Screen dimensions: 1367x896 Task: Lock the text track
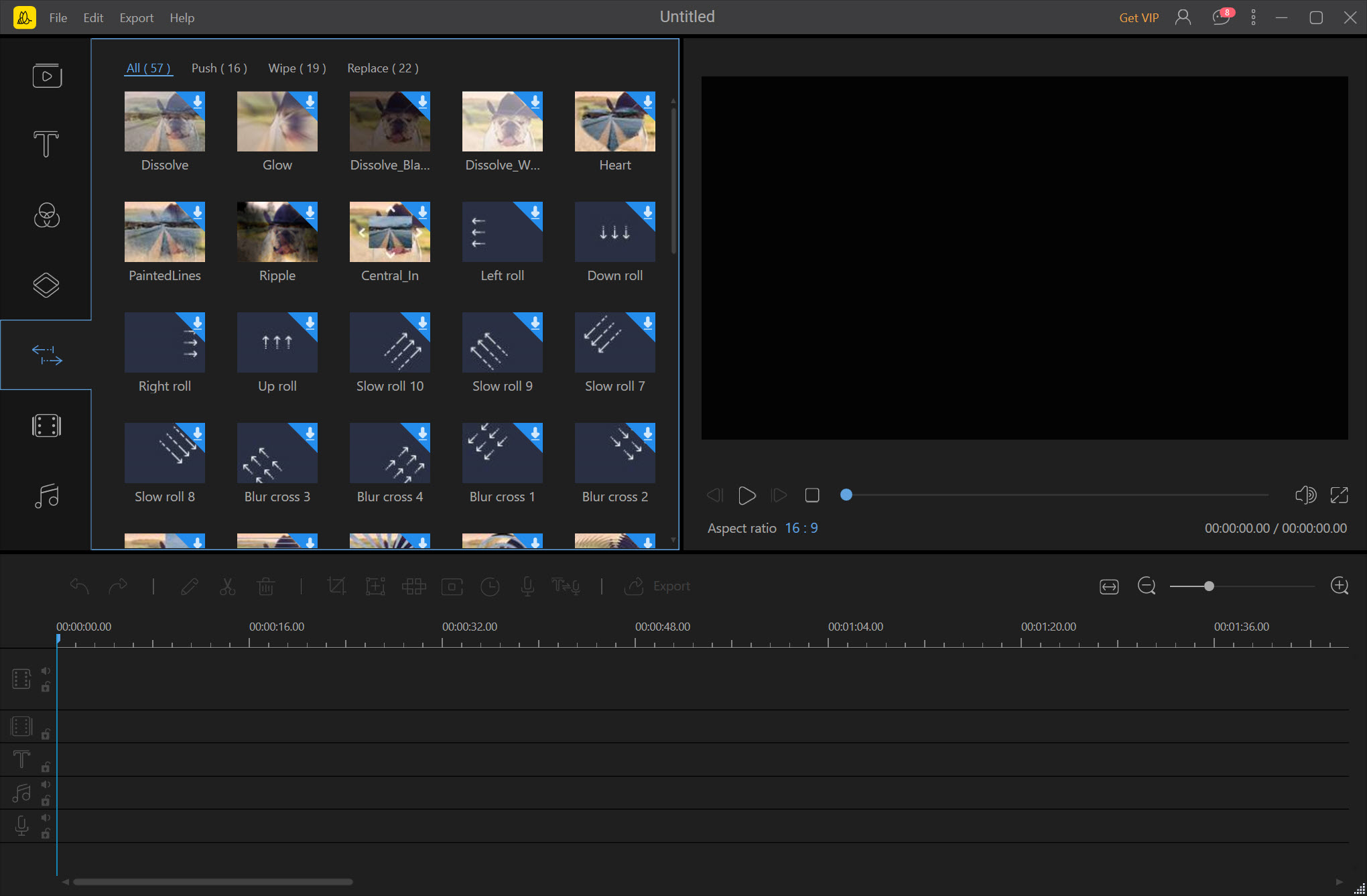point(46,767)
